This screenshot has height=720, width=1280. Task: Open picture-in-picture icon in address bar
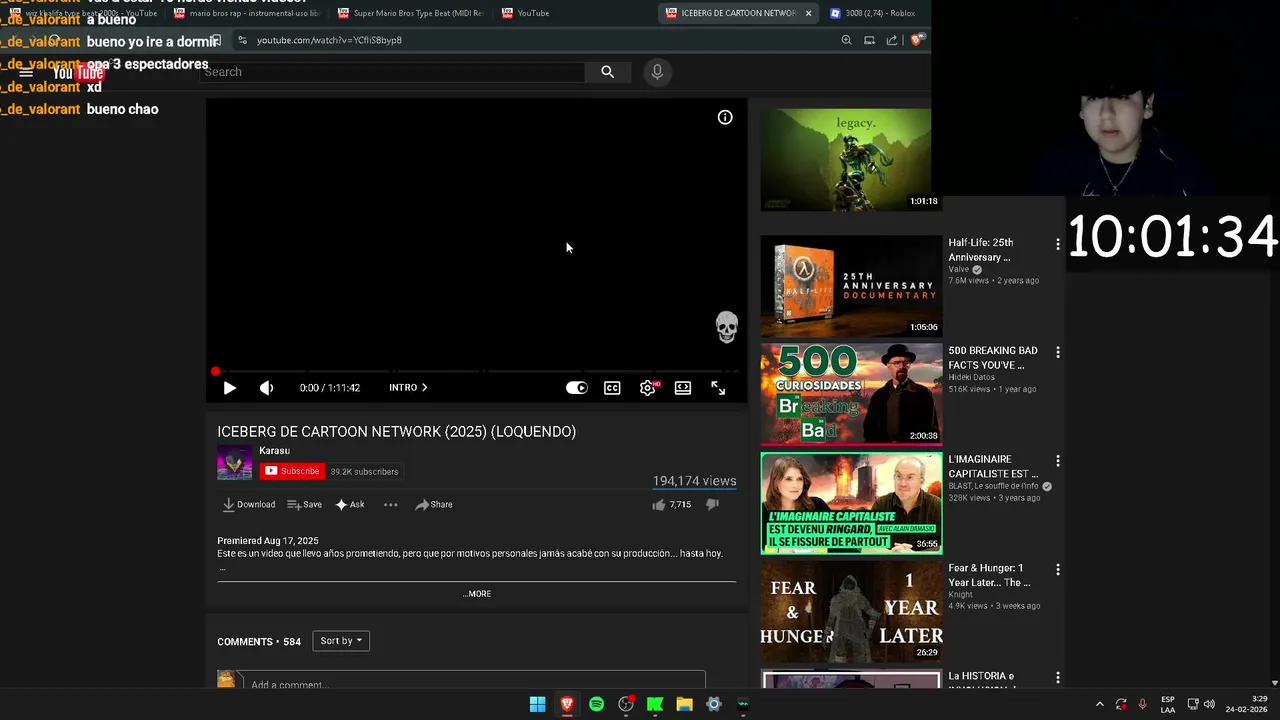click(x=869, y=40)
